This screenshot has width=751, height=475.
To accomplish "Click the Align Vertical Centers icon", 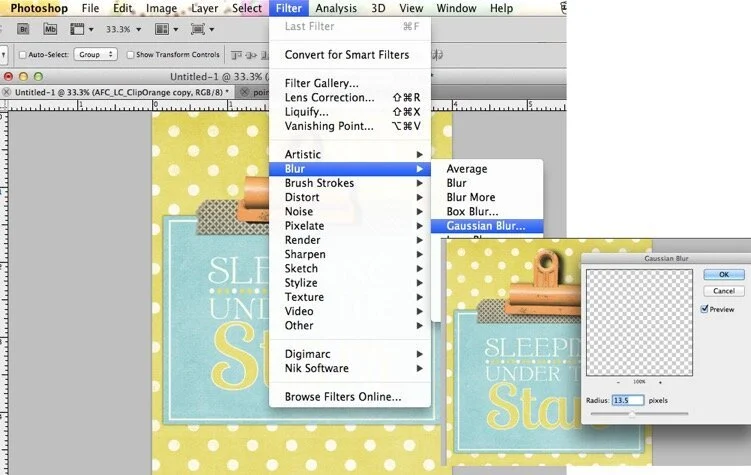I will point(251,55).
